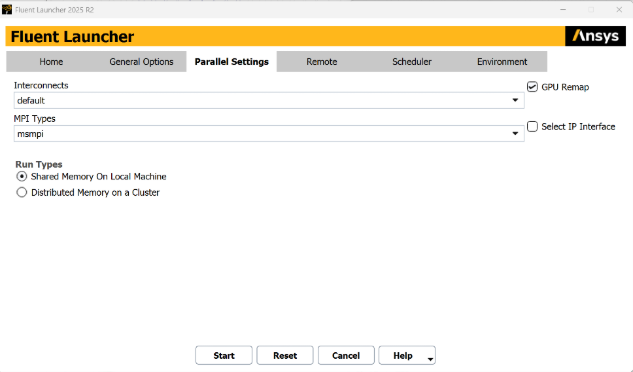
Task: Toggle the GPU Remap checkbox
Action: point(532,87)
